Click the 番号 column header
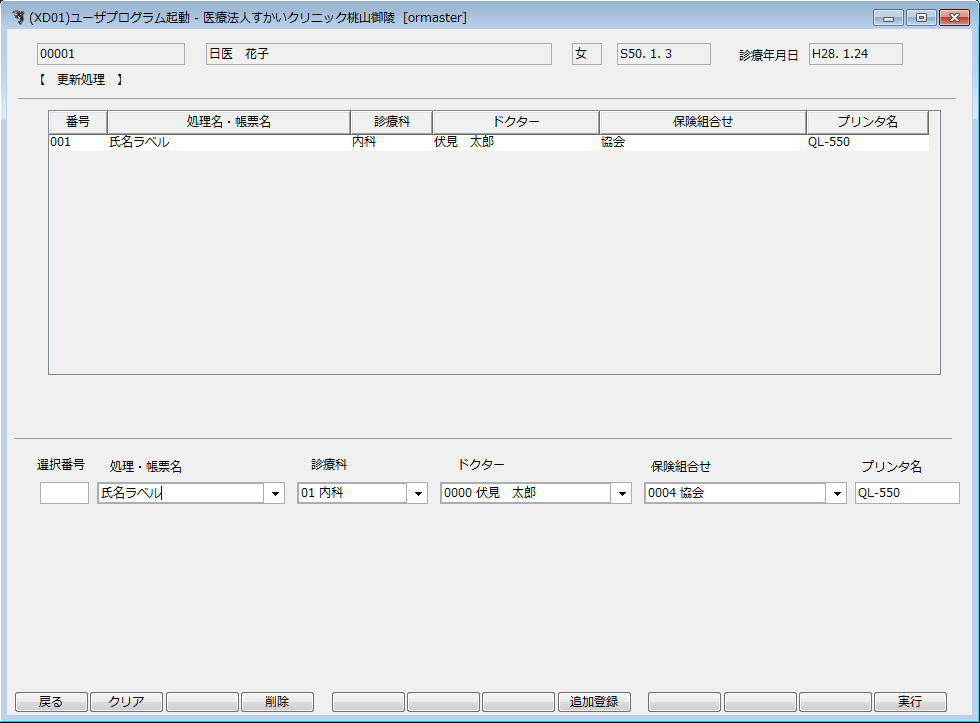Image resolution: width=980 pixels, height=723 pixels. (x=78, y=122)
